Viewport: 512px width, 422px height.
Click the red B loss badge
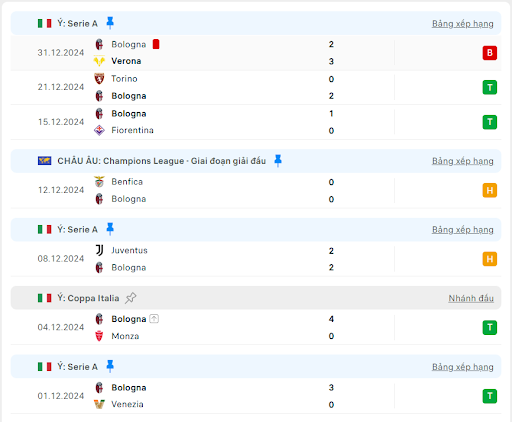tap(490, 53)
